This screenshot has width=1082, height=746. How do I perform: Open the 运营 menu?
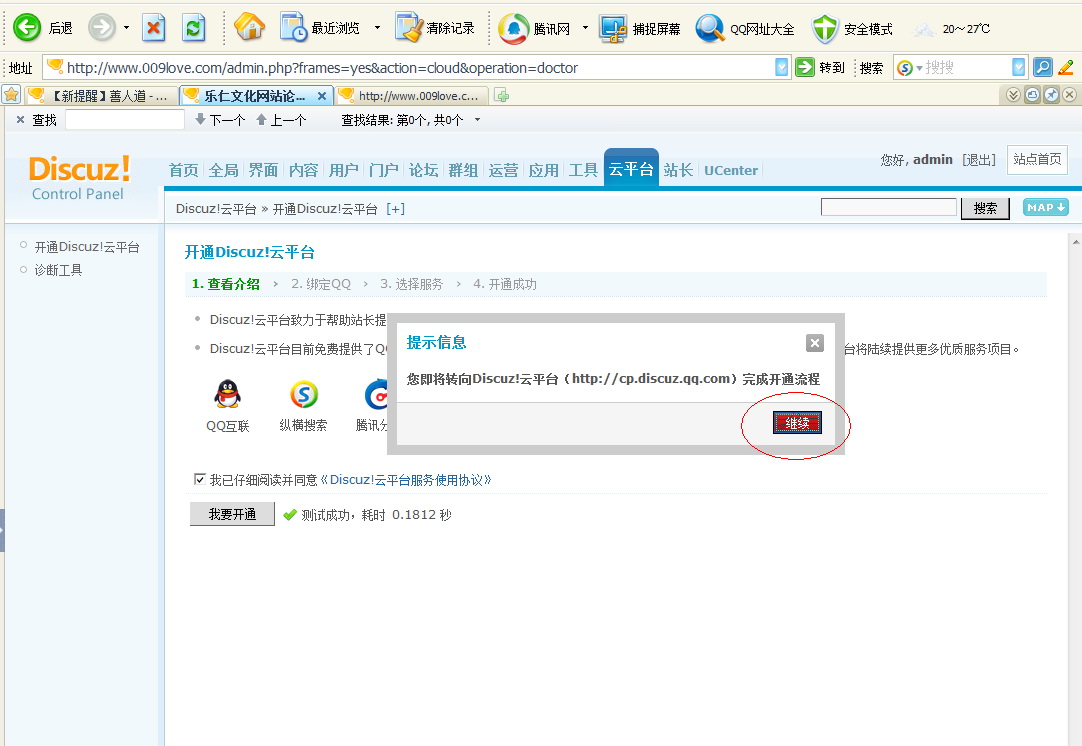pos(503,170)
